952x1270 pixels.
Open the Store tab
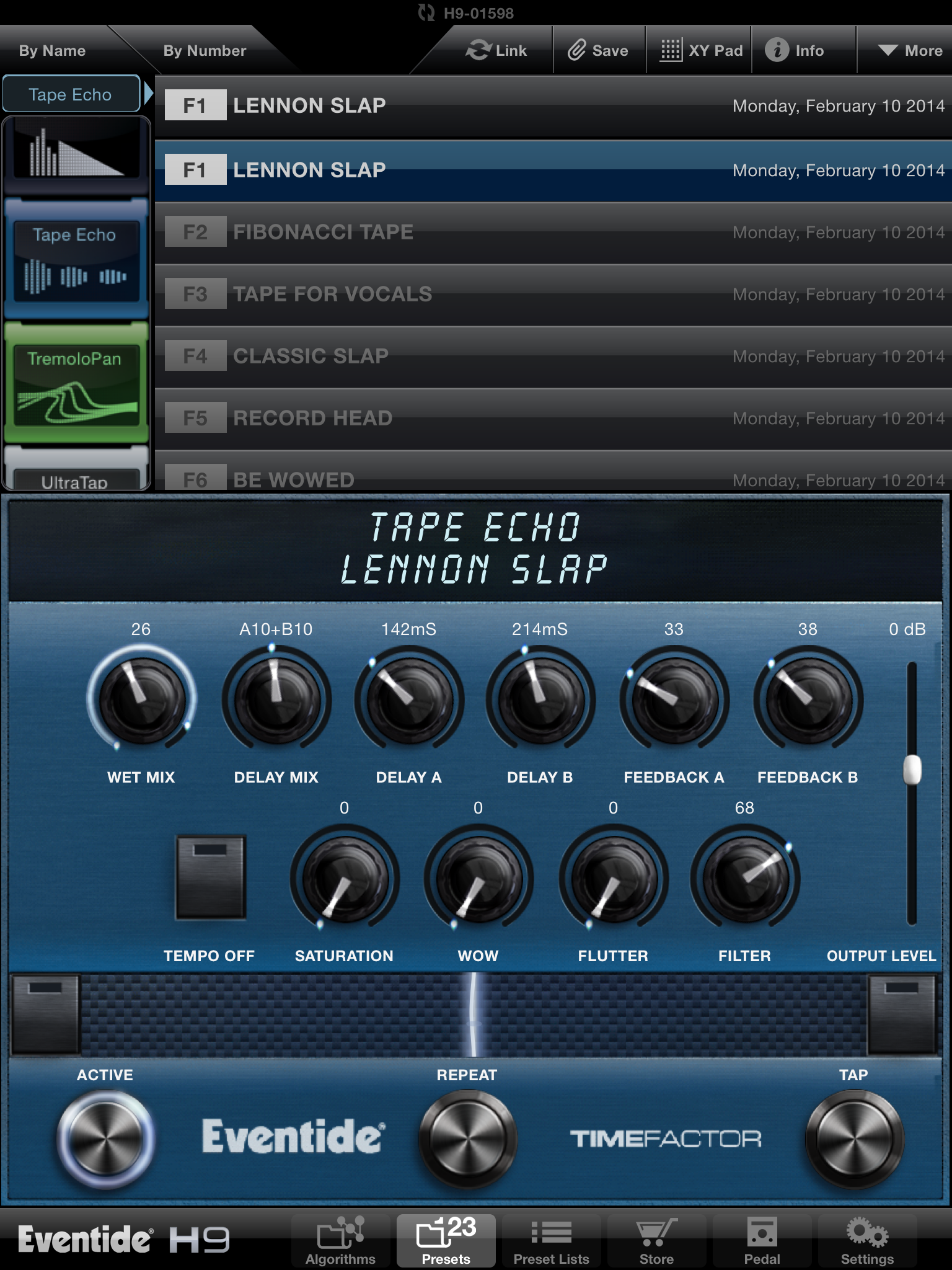pyautogui.click(x=656, y=1240)
